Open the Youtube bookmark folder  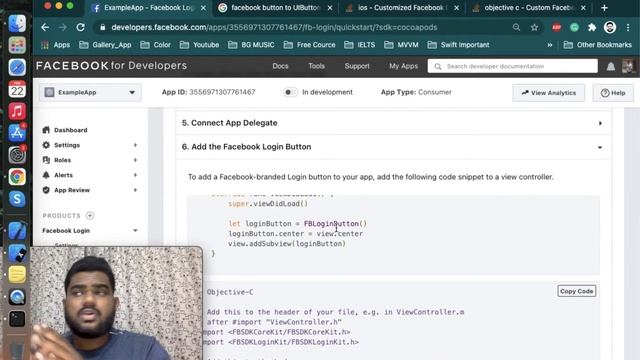tap(200, 45)
